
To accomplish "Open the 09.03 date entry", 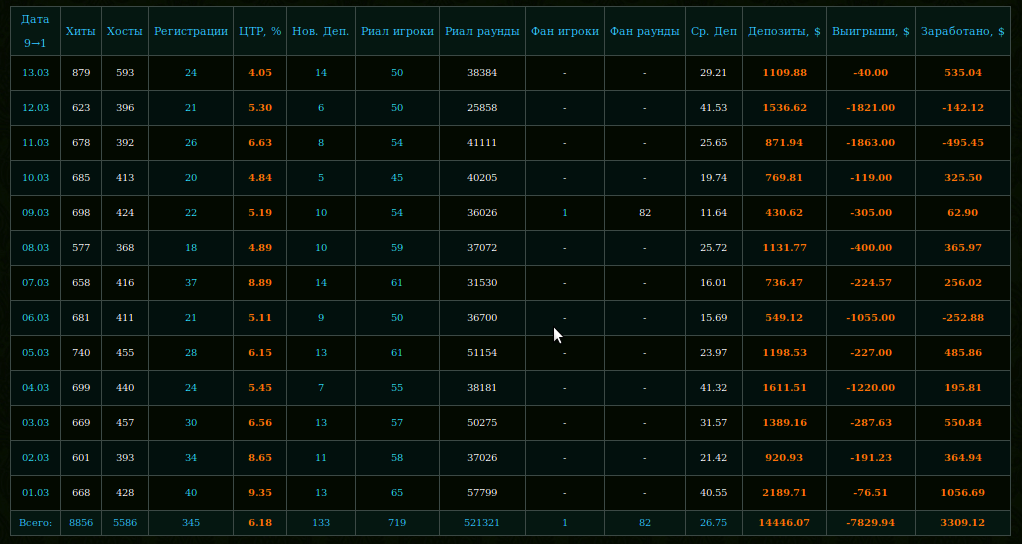I will coord(35,213).
